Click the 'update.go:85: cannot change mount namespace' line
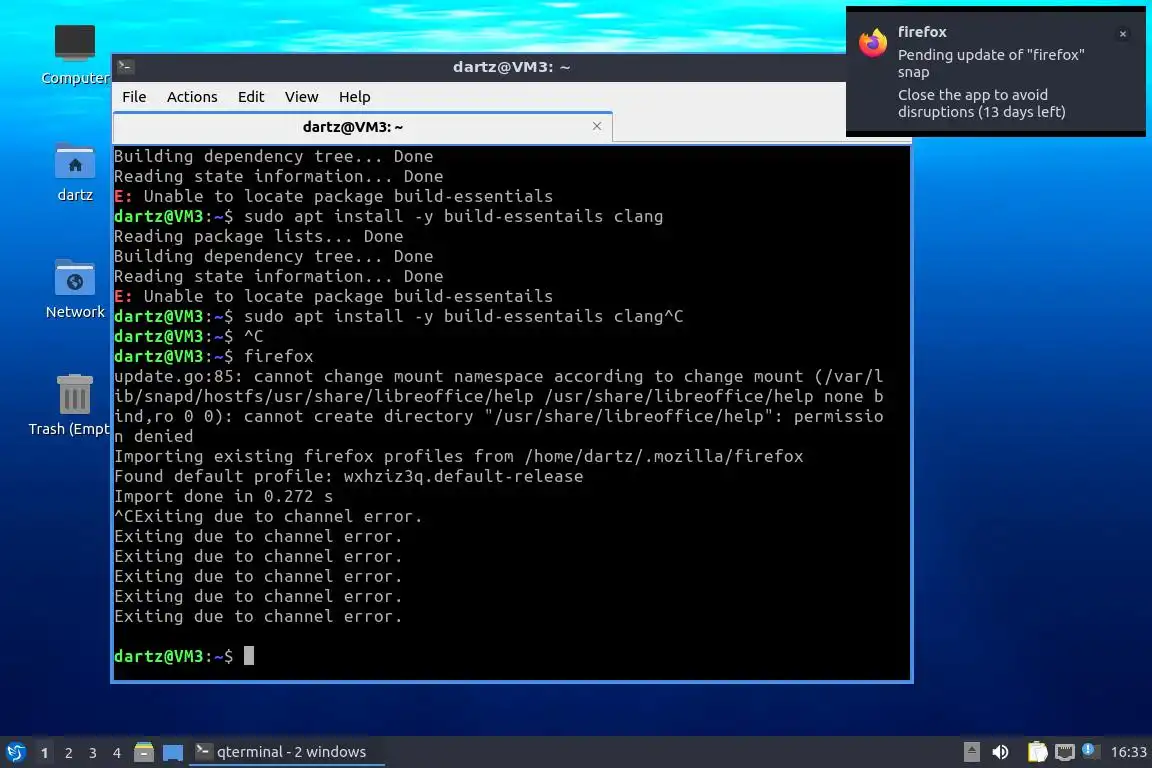 point(499,376)
